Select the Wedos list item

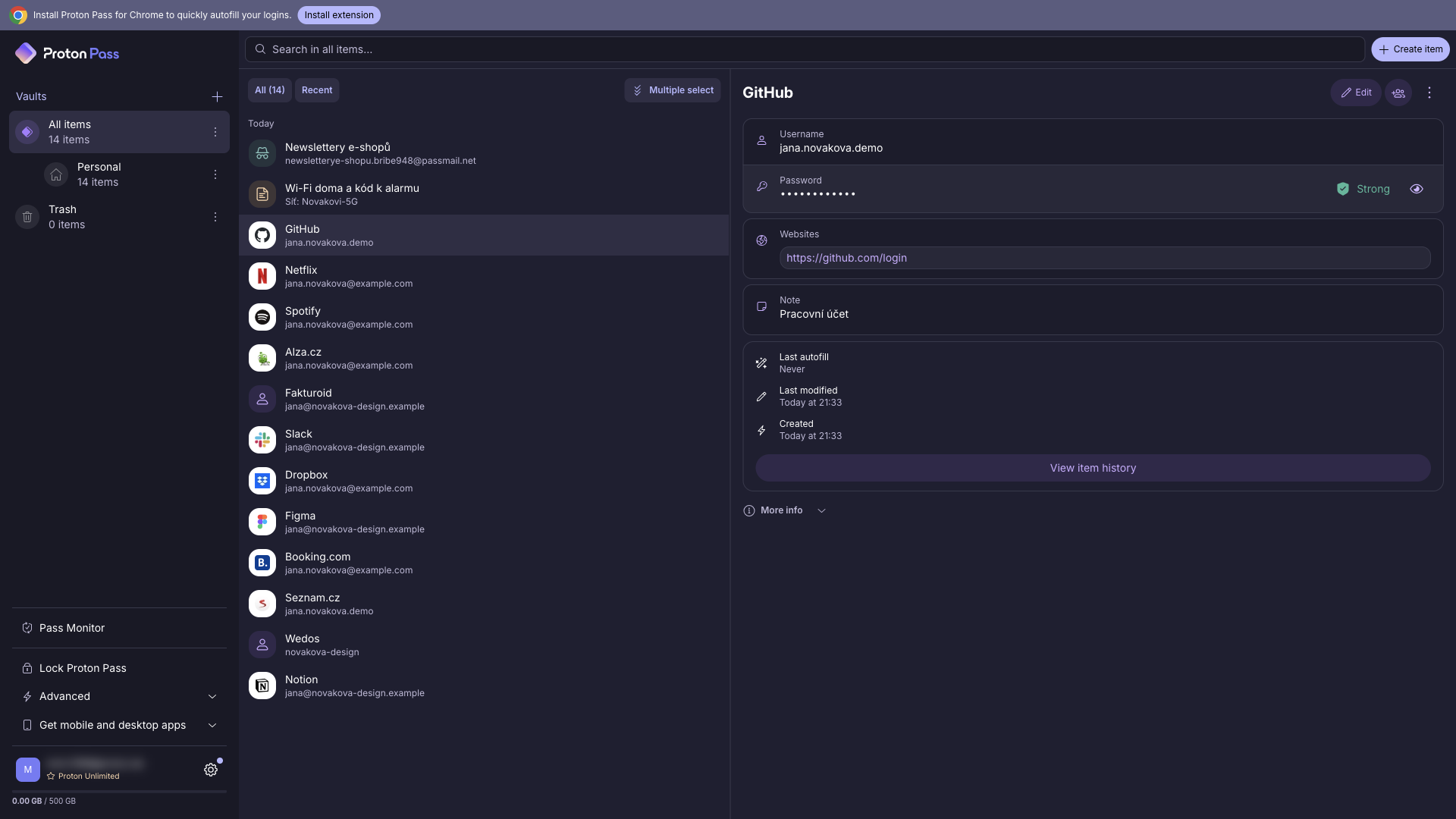coord(484,645)
